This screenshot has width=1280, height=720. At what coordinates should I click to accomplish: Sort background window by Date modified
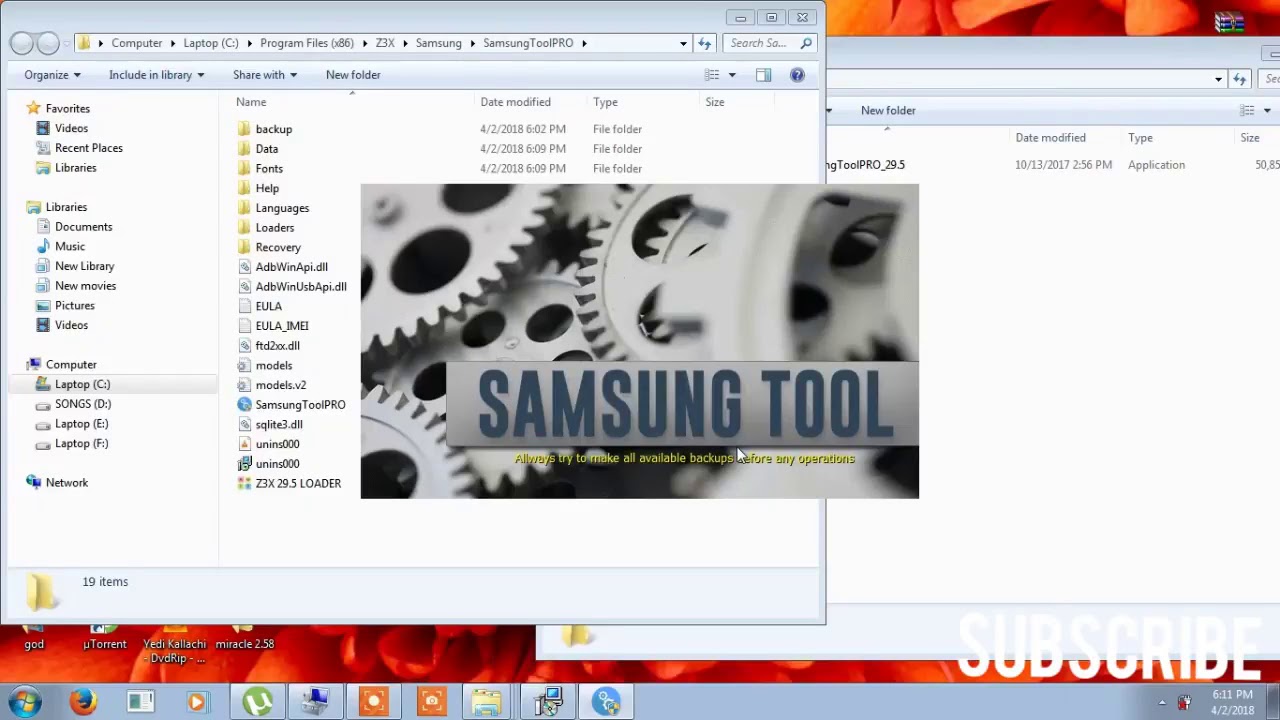(1050, 138)
